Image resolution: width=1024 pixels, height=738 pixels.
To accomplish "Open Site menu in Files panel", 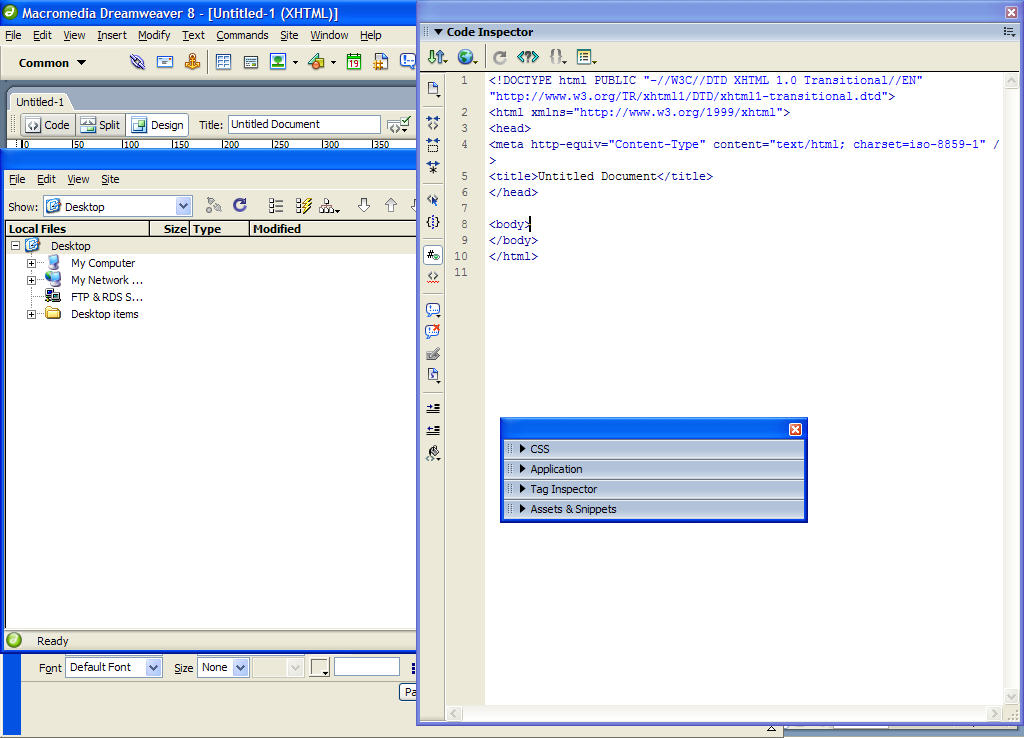I will pos(110,179).
